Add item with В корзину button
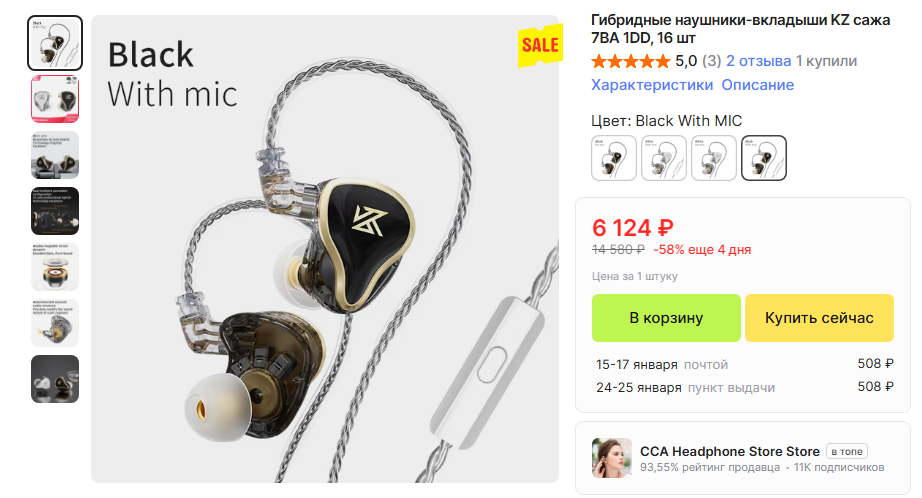 point(666,318)
